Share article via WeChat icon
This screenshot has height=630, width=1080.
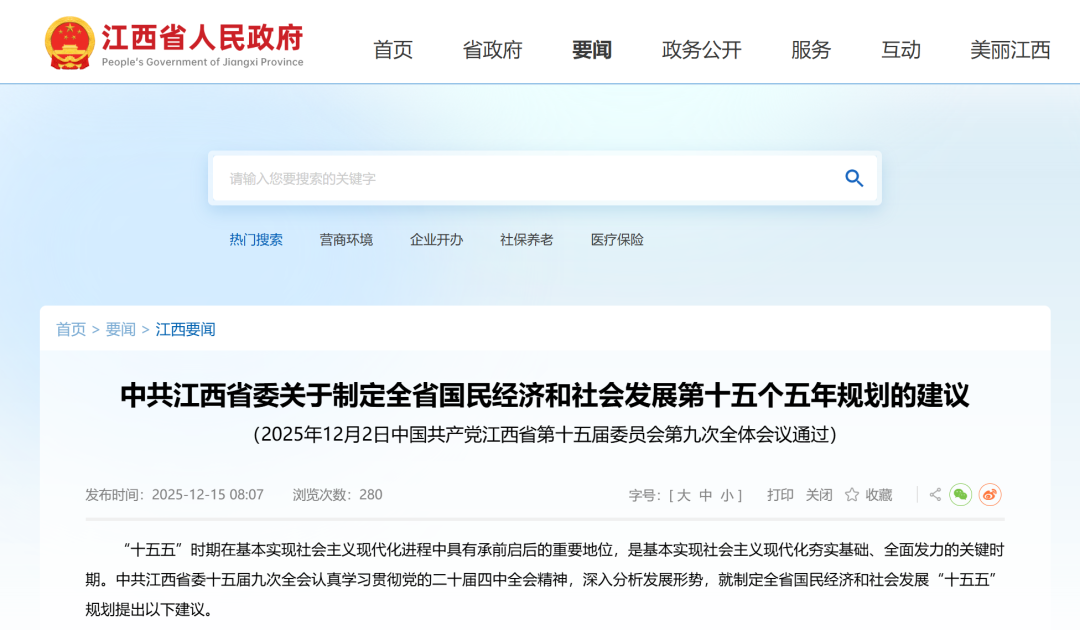click(x=960, y=494)
